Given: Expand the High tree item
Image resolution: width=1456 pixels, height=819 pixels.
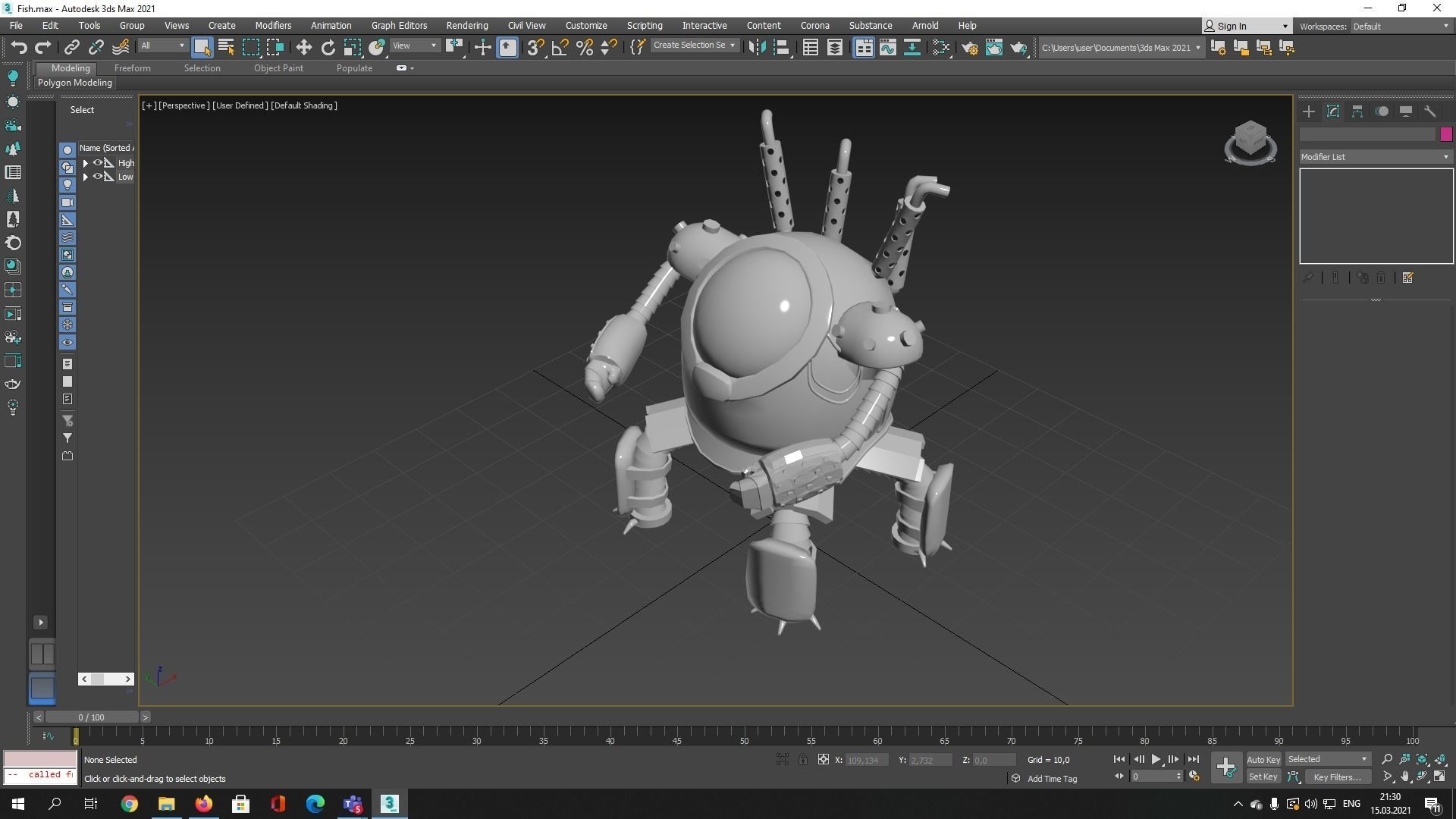Looking at the screenshot, I should [x=86, y=163].
